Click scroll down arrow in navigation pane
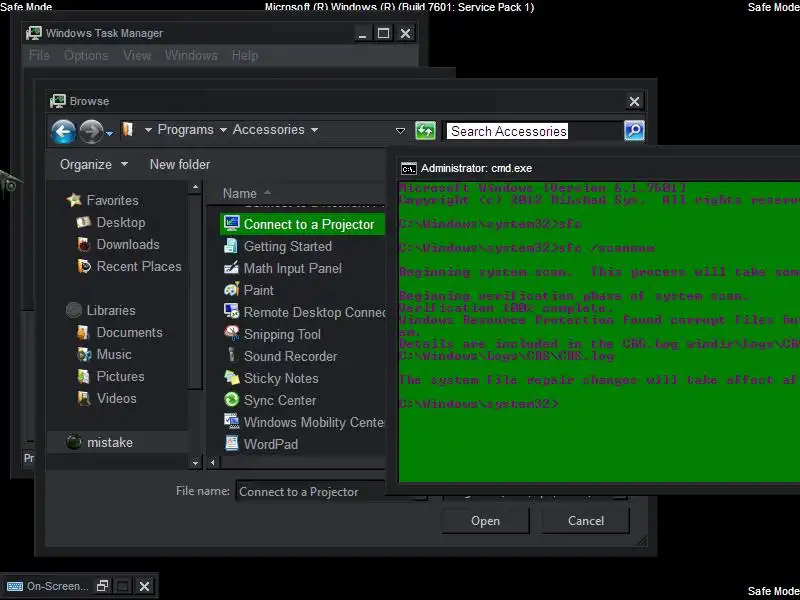 (195, 463)
